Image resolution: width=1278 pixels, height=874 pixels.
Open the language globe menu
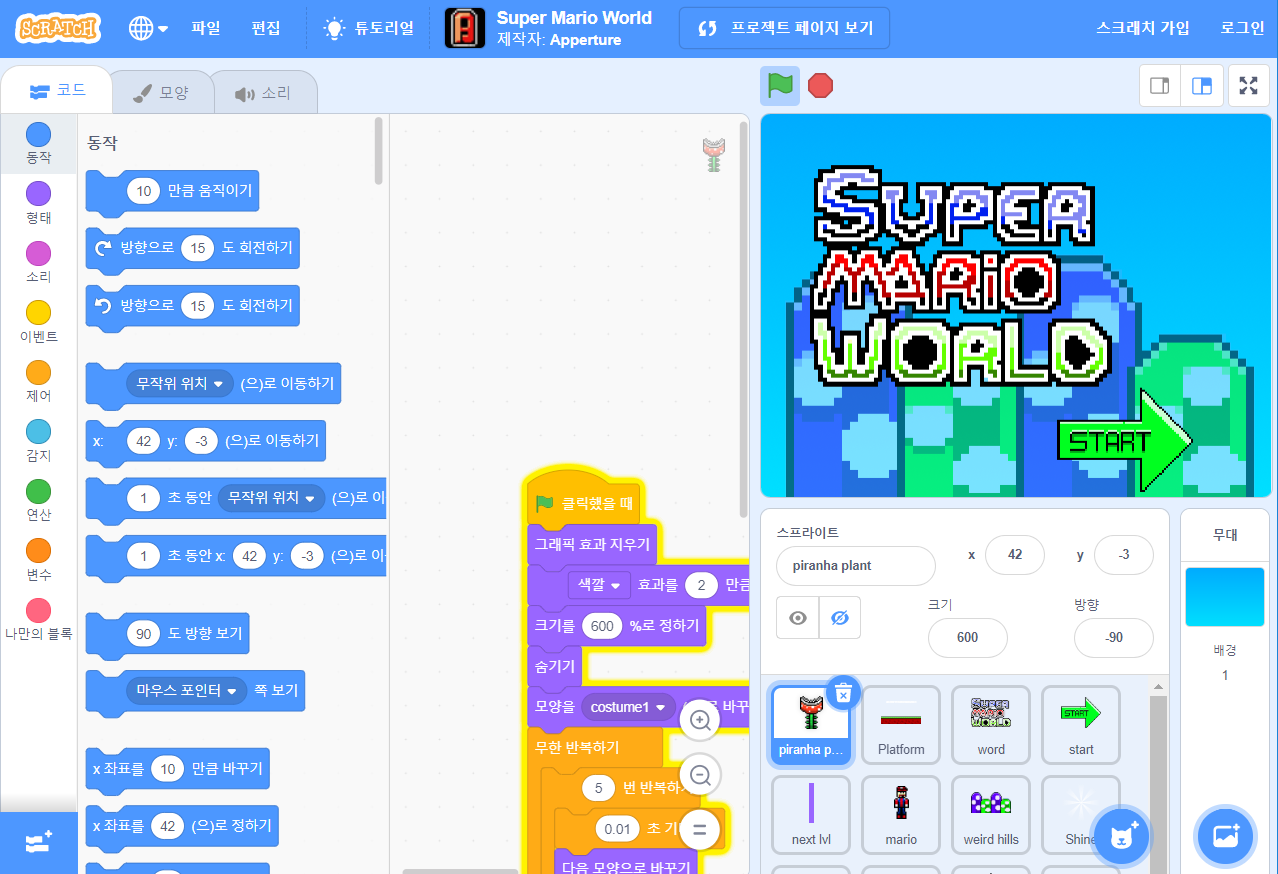[148, 28]
